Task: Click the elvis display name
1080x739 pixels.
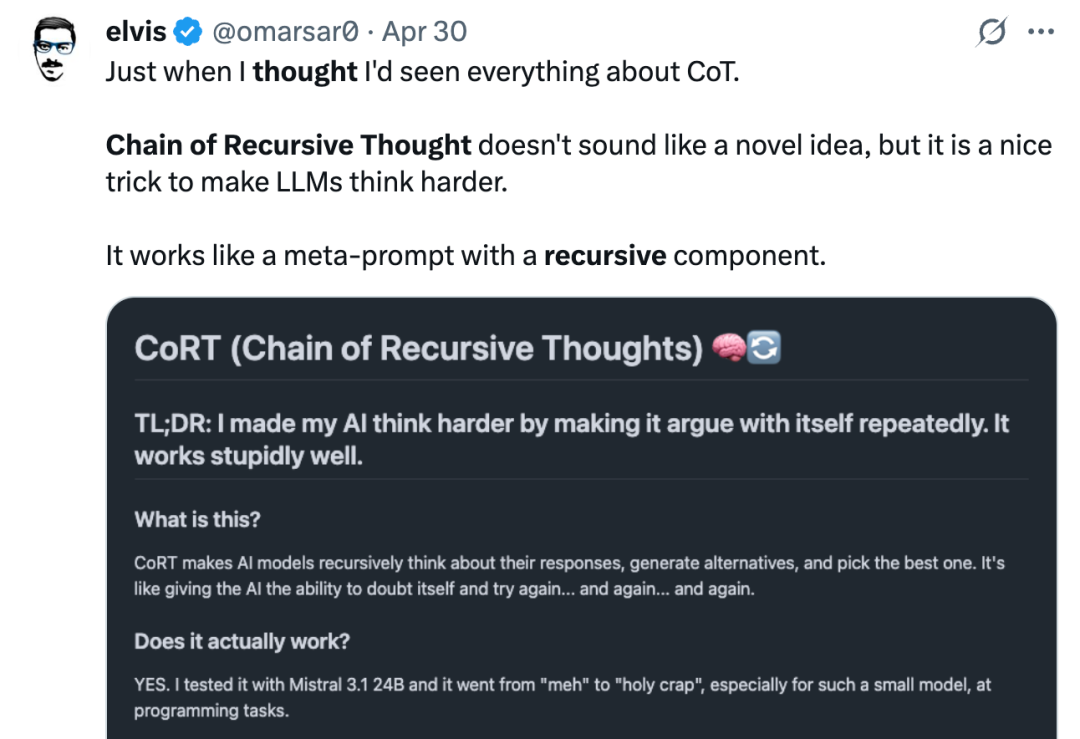Action: pyautogui.click(x=136, y=32)
